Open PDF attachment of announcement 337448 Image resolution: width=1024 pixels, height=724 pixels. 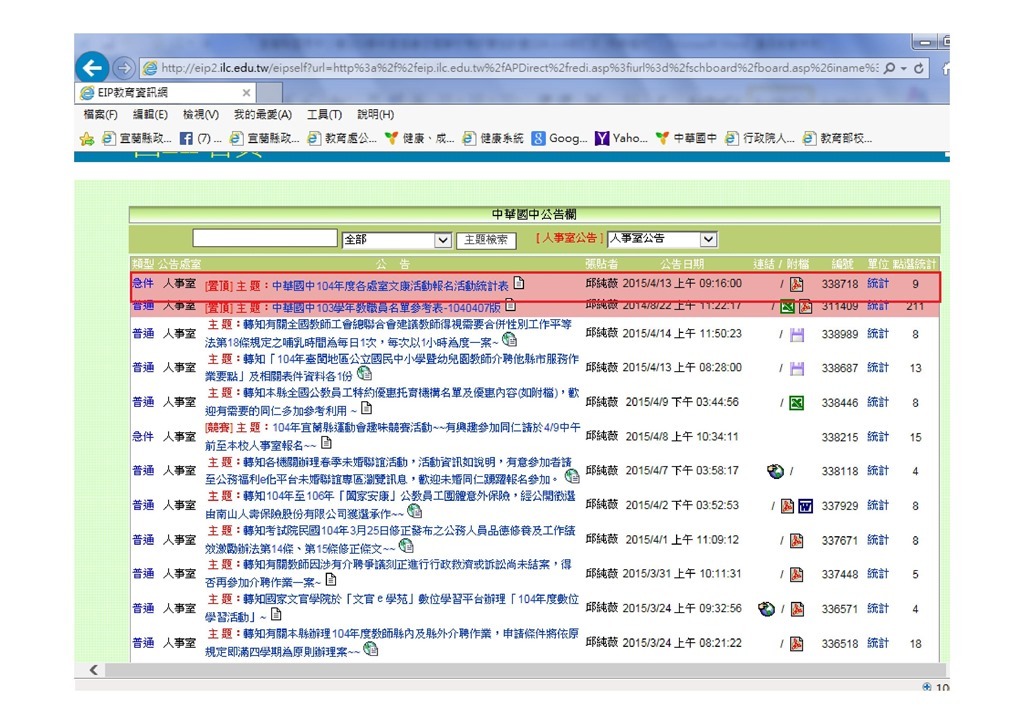pyautogui.click(x=797, y=574)
